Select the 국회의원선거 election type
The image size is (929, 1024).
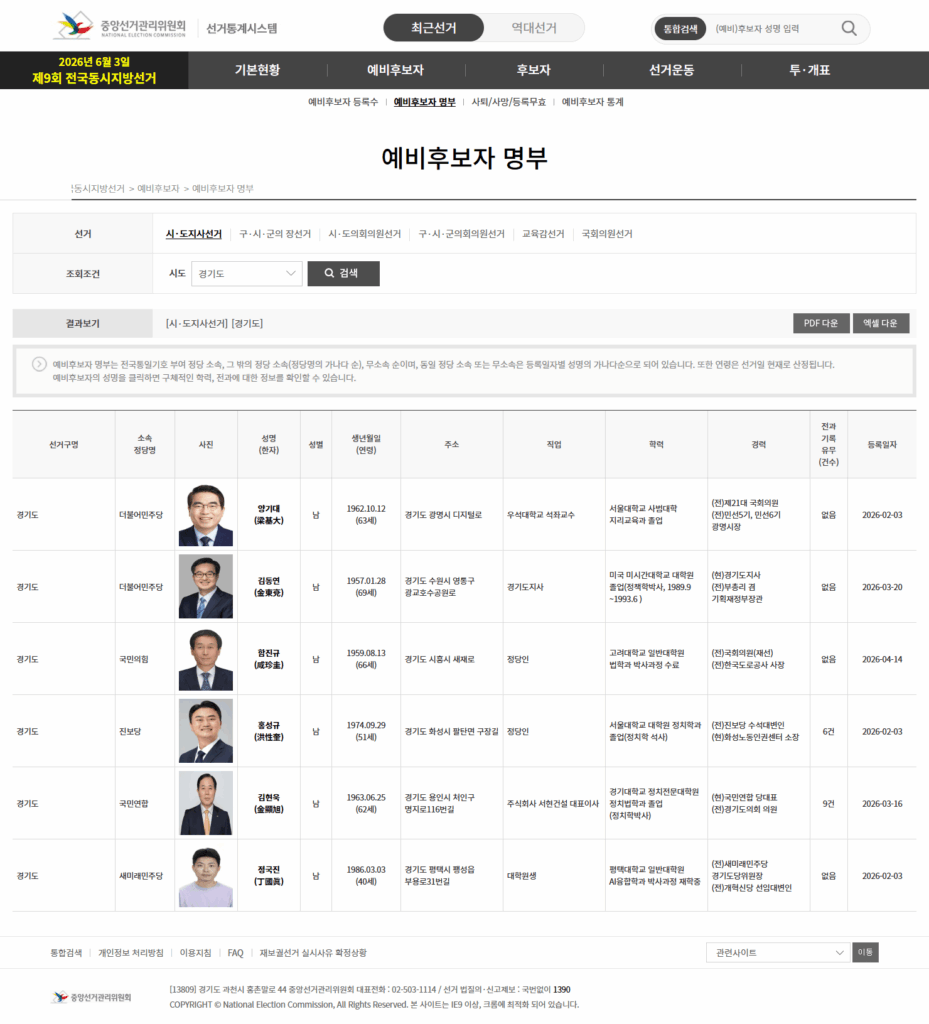point(606,234)
